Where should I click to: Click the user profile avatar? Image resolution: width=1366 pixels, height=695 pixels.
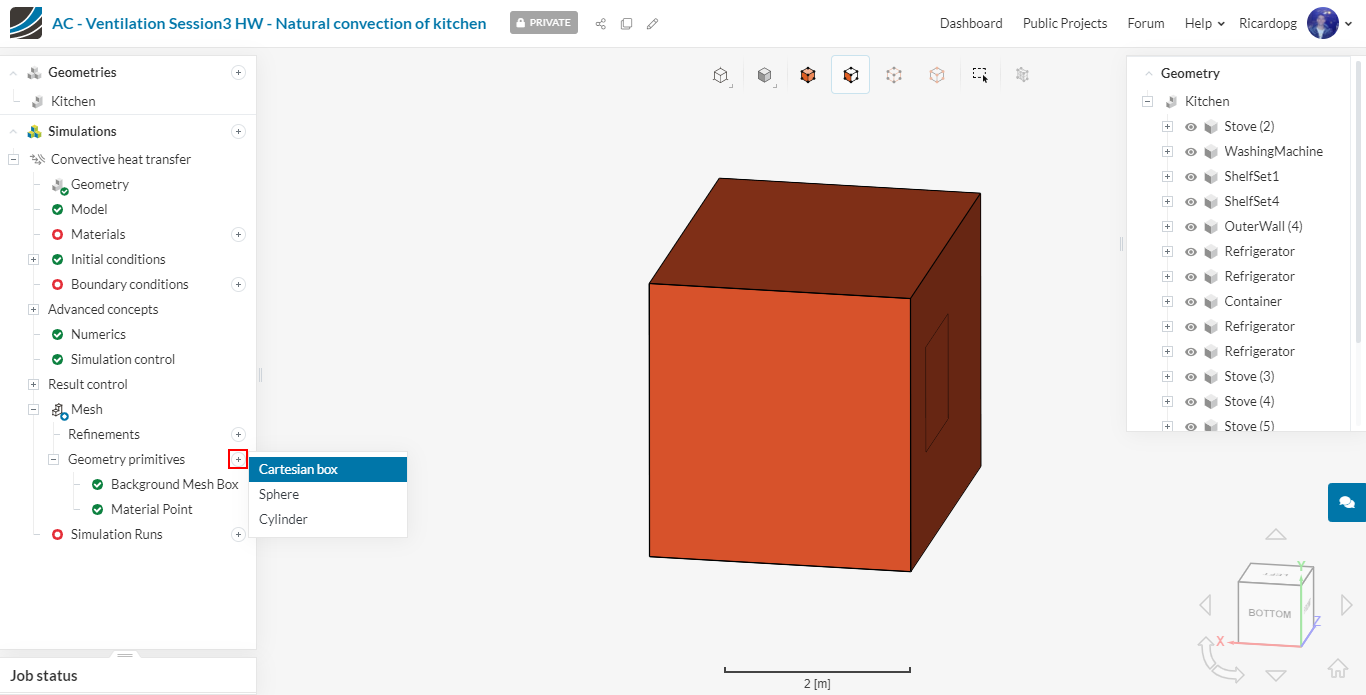[x=1322, y=23]
